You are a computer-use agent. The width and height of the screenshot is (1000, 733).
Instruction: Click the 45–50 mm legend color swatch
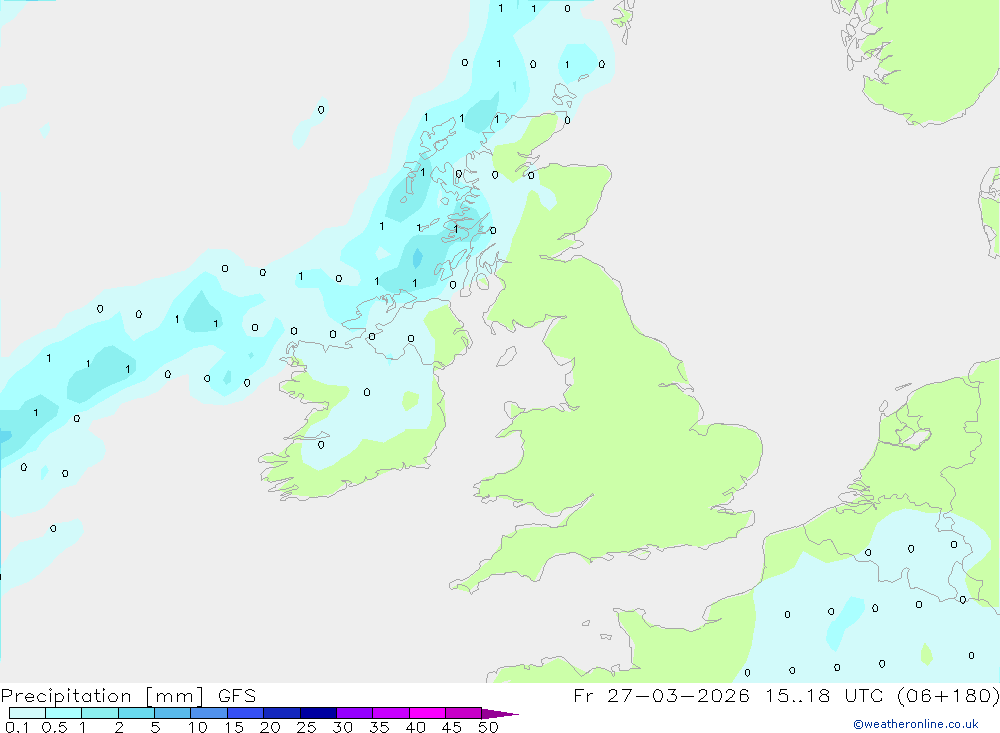coord(464,713)
